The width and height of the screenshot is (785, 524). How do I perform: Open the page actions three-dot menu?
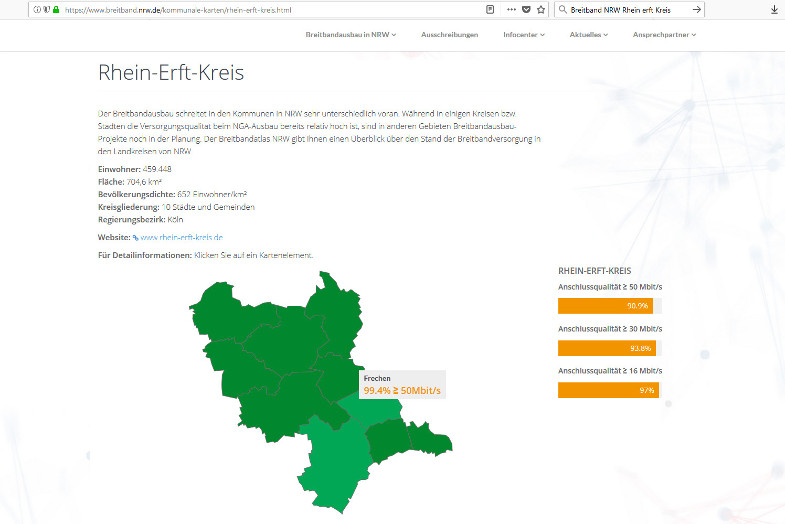coord(511,10)
